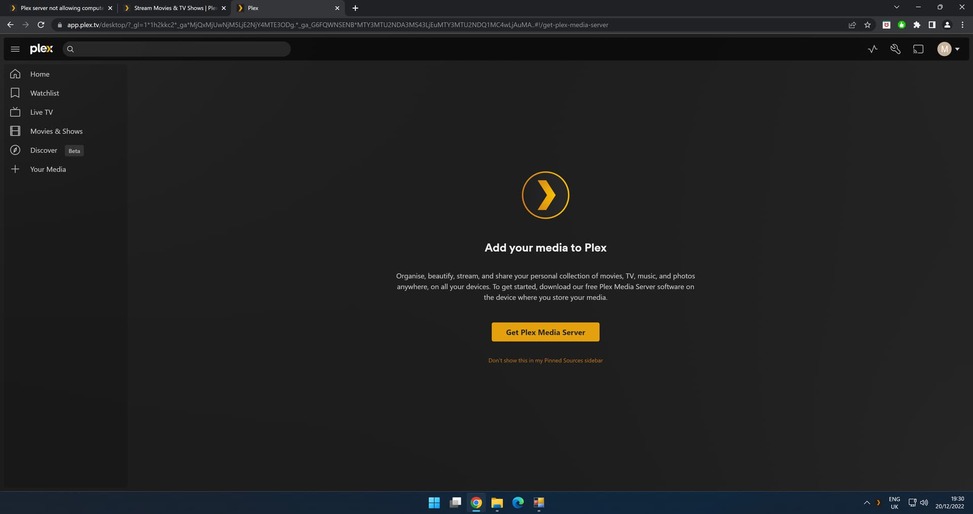Click the red shield extension icon
The width and height of the screenshot is (973, 514).
886,25
